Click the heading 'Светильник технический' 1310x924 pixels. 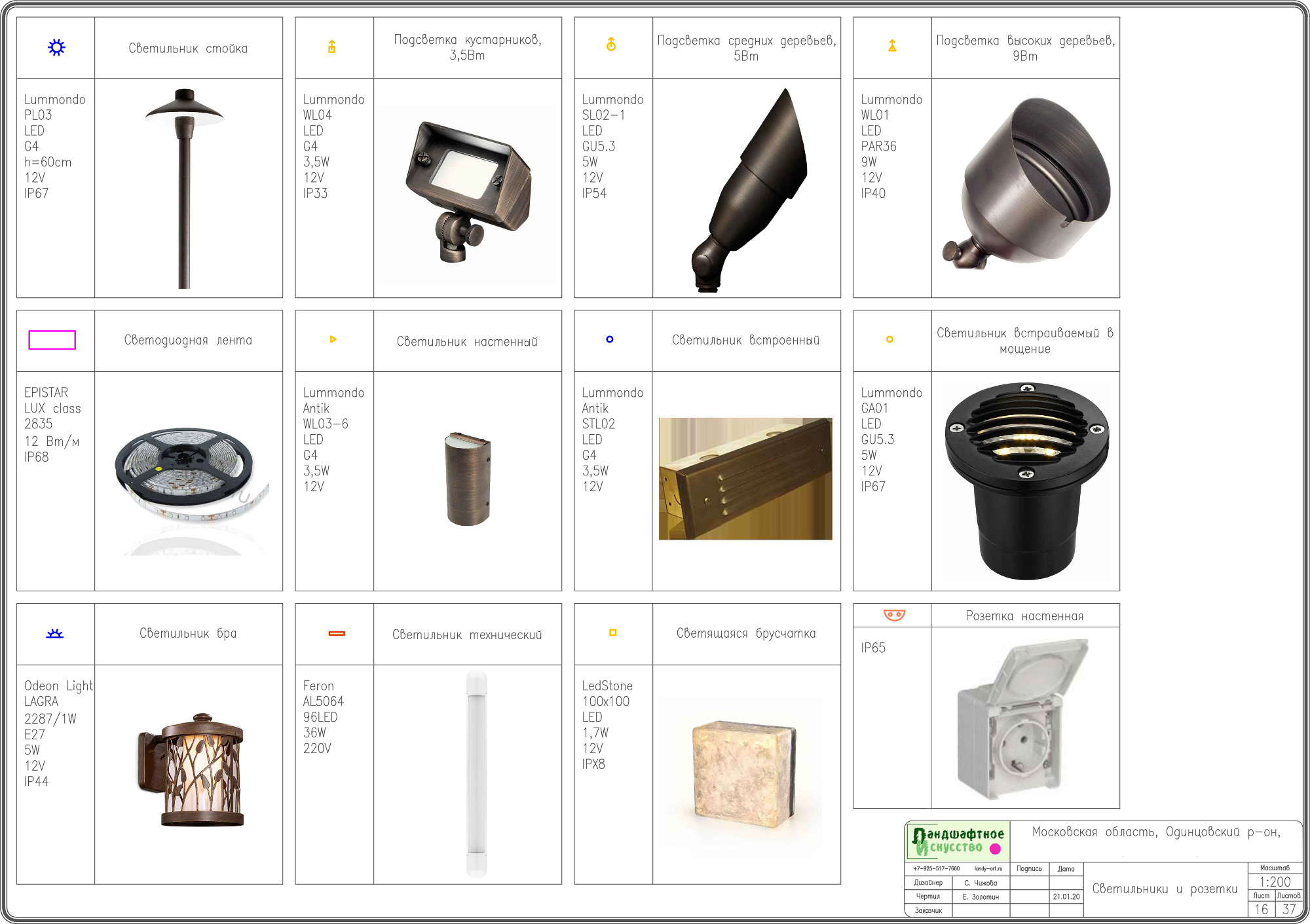(x=467, y=635)
